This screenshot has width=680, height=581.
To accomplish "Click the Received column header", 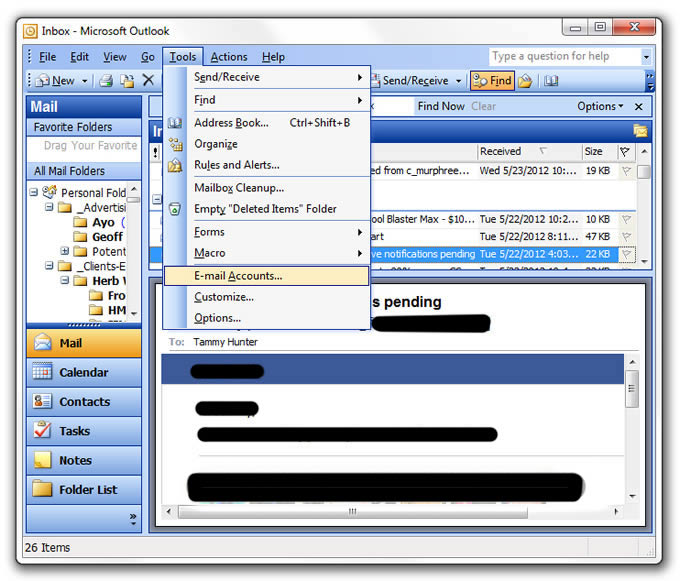I will pyautogui.click(x=529, y=152).
